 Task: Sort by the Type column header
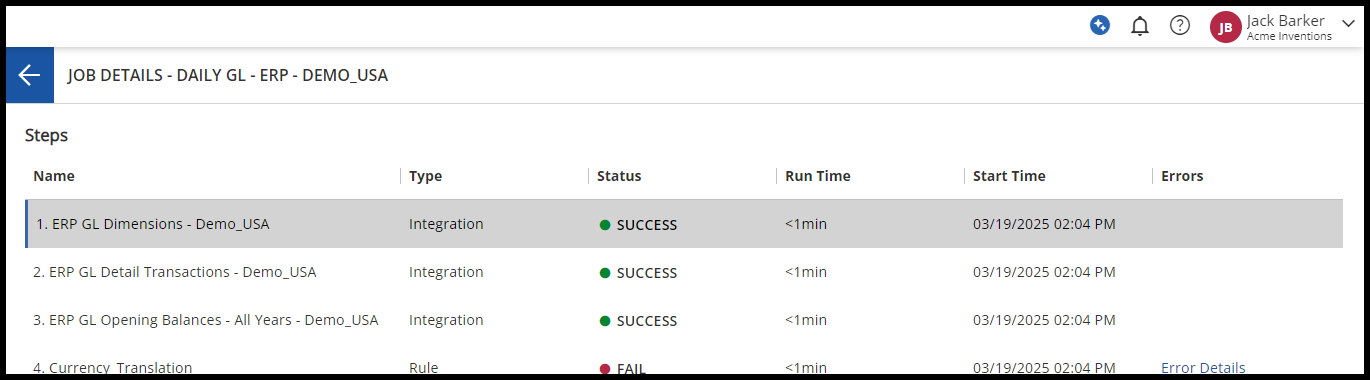pyautogui.click(x=425, y=176)
